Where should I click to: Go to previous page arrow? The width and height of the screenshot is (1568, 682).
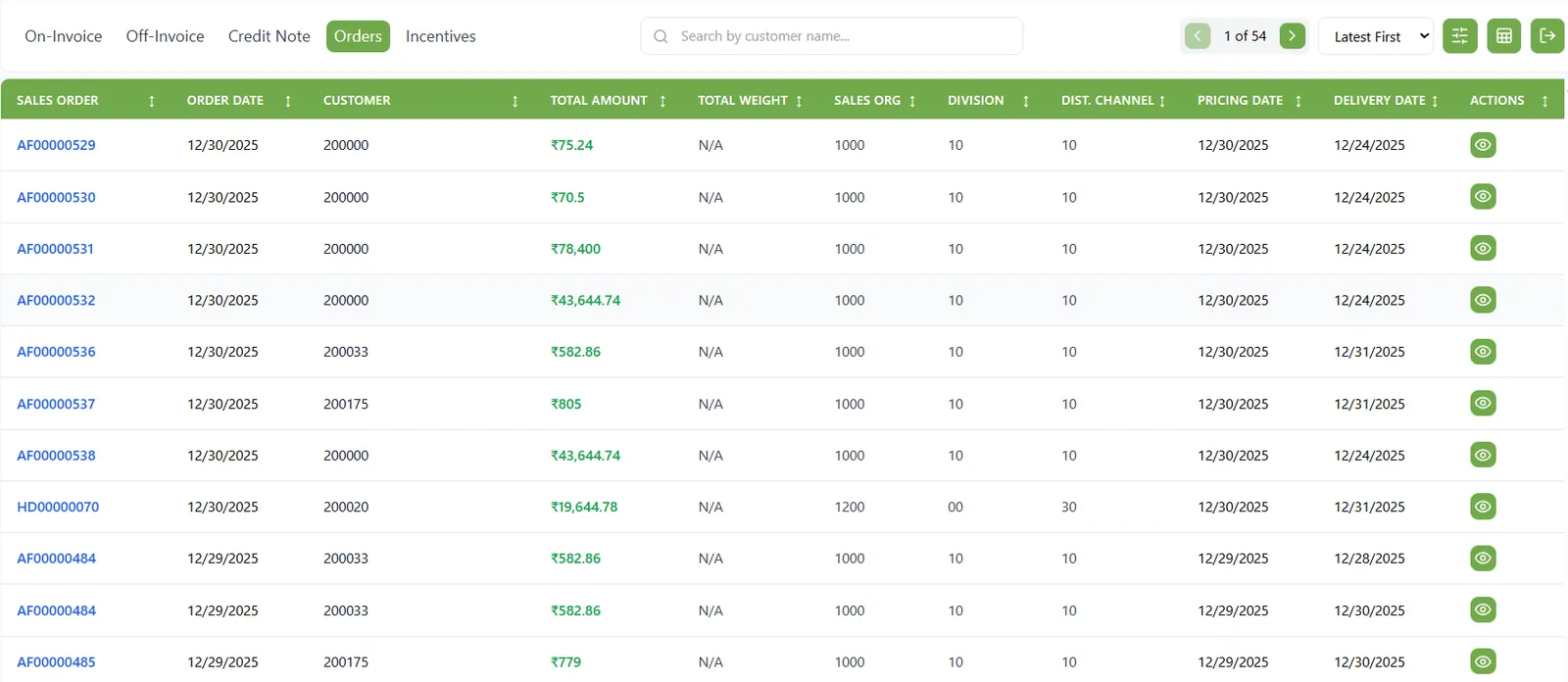click(x=1197, y=36)
